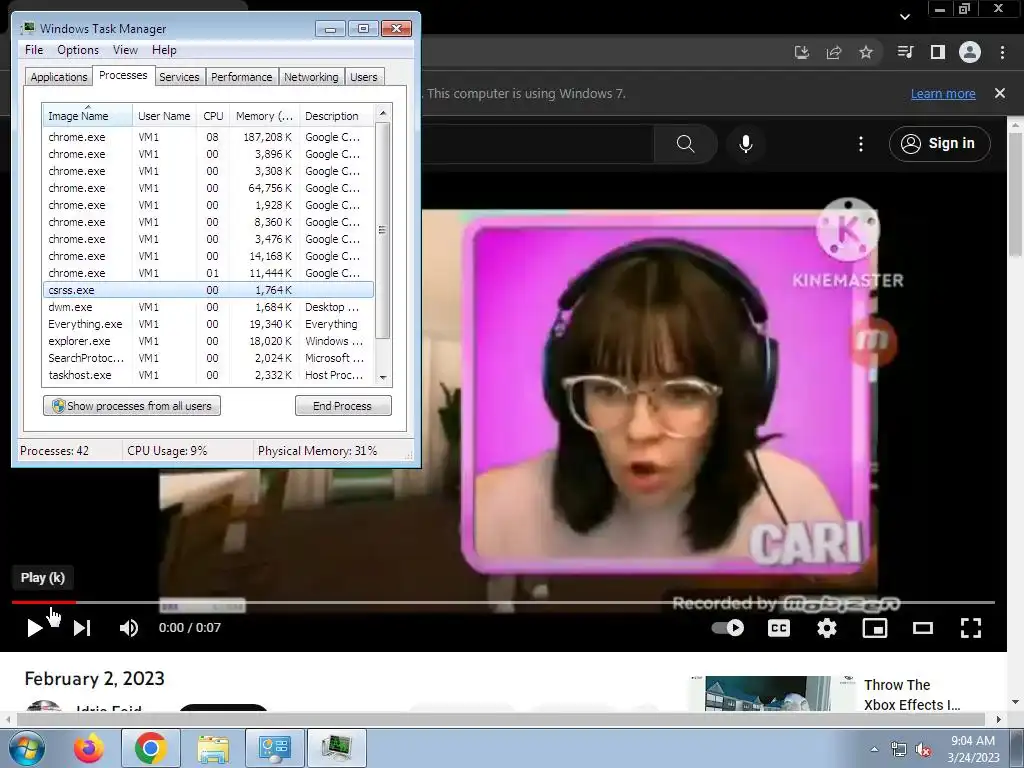Seek on the video progress bar
The image size is (1024, 768).
[x=503, y=602]
